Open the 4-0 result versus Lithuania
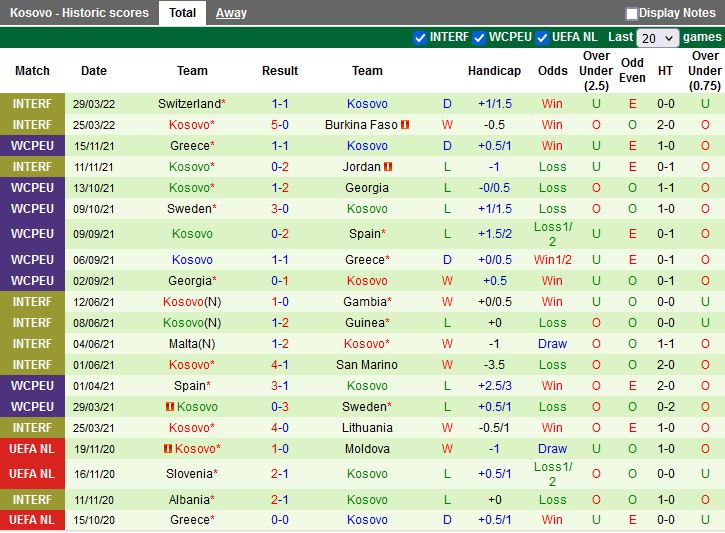This screenshot has height=533, width=725. [x=280, y=428]
